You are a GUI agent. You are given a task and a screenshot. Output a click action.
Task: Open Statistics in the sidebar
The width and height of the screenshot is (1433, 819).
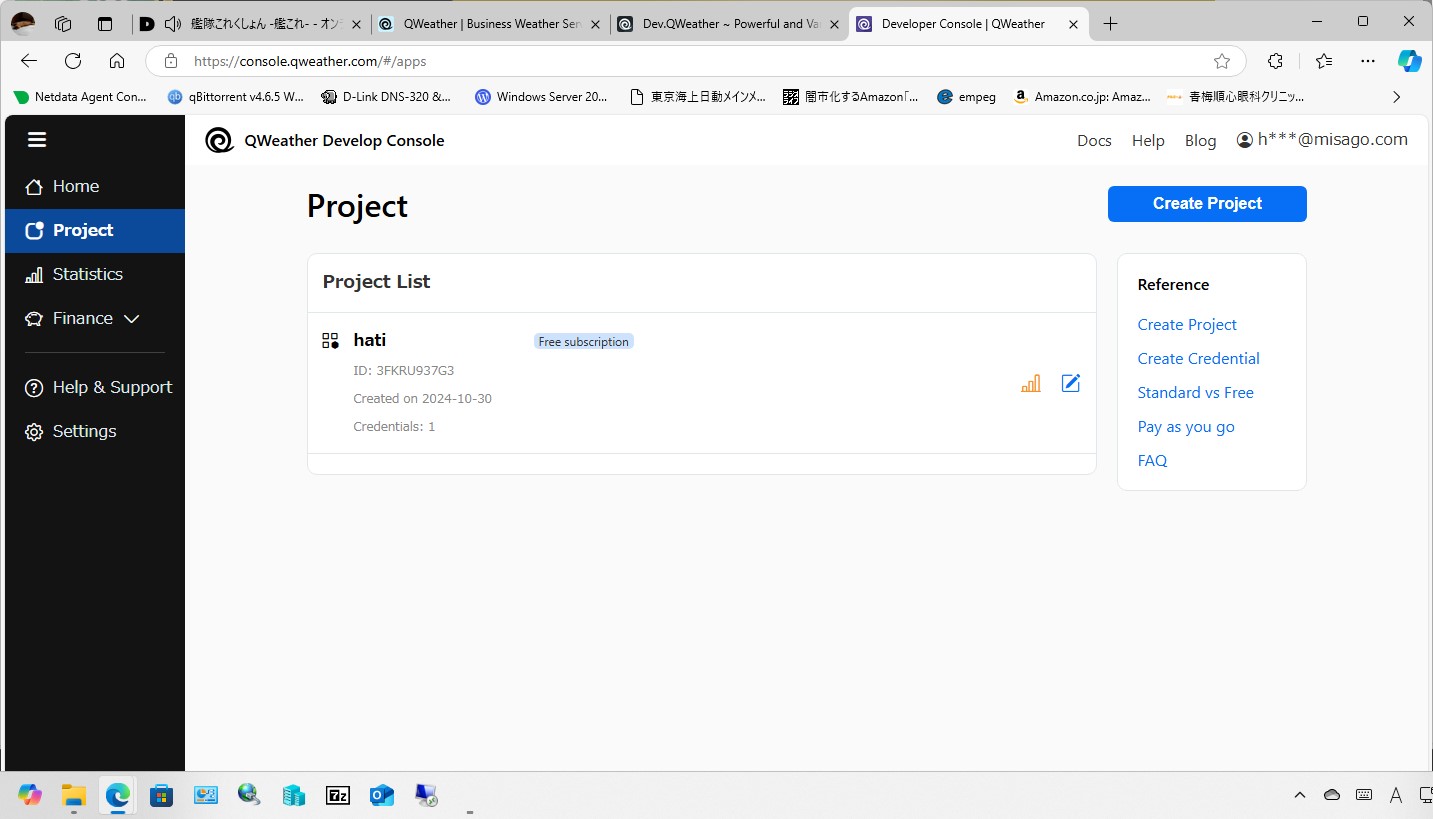[95, 274]
